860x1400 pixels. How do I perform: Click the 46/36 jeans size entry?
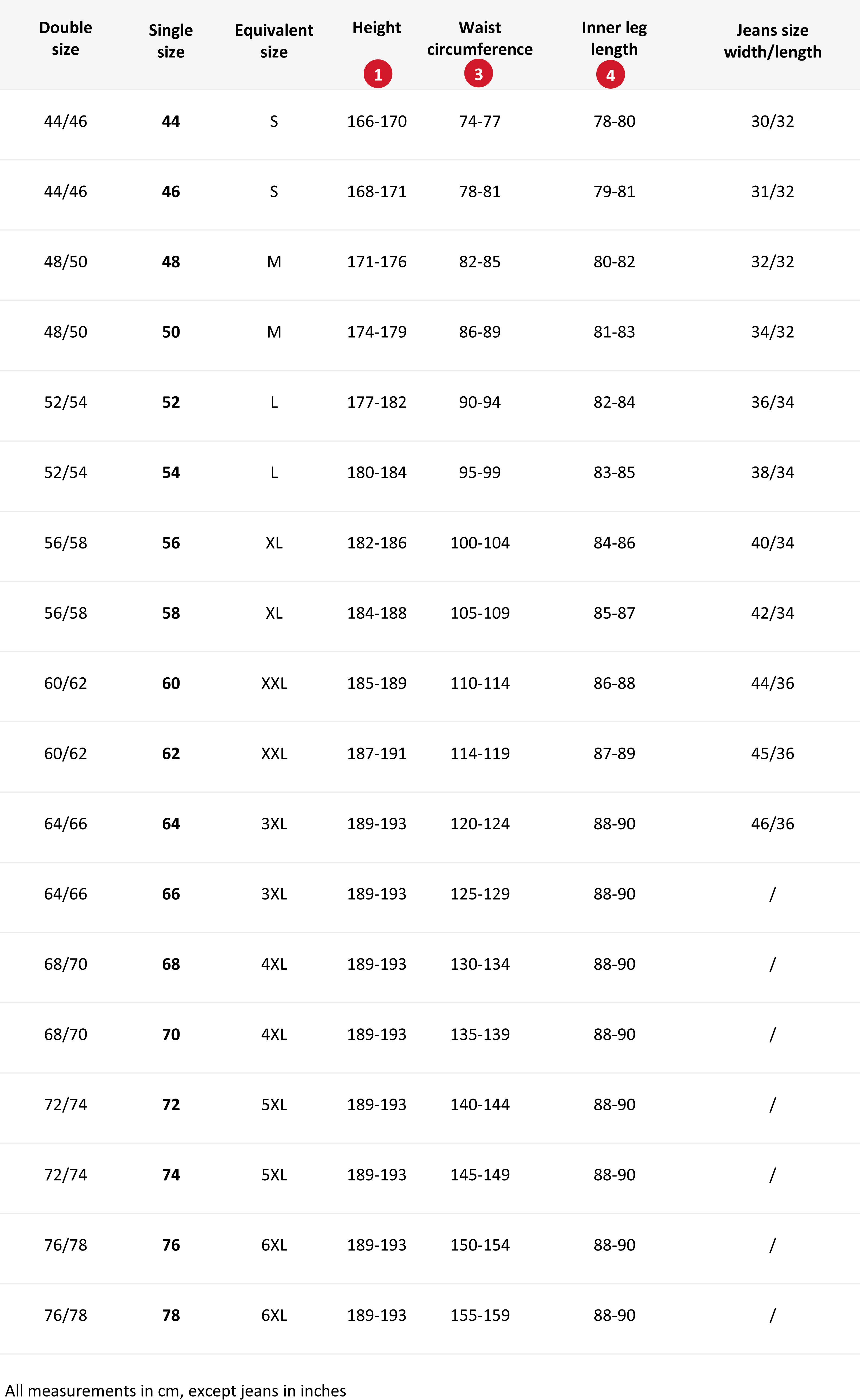point(772,824)
